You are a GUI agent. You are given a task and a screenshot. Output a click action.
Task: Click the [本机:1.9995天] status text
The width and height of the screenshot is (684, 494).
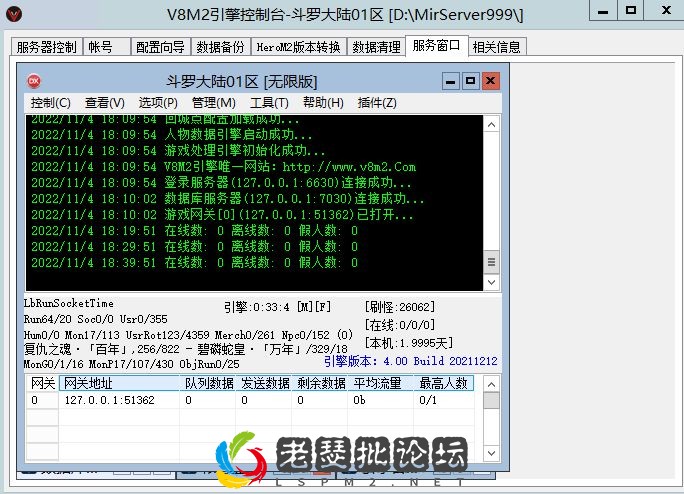click(x=408, y=343)
